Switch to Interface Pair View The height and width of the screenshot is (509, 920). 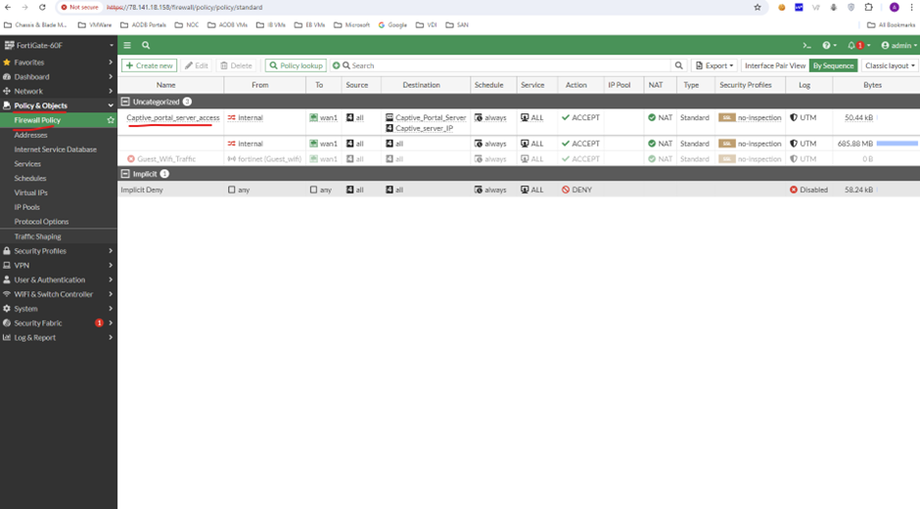[x=775, y=66]
